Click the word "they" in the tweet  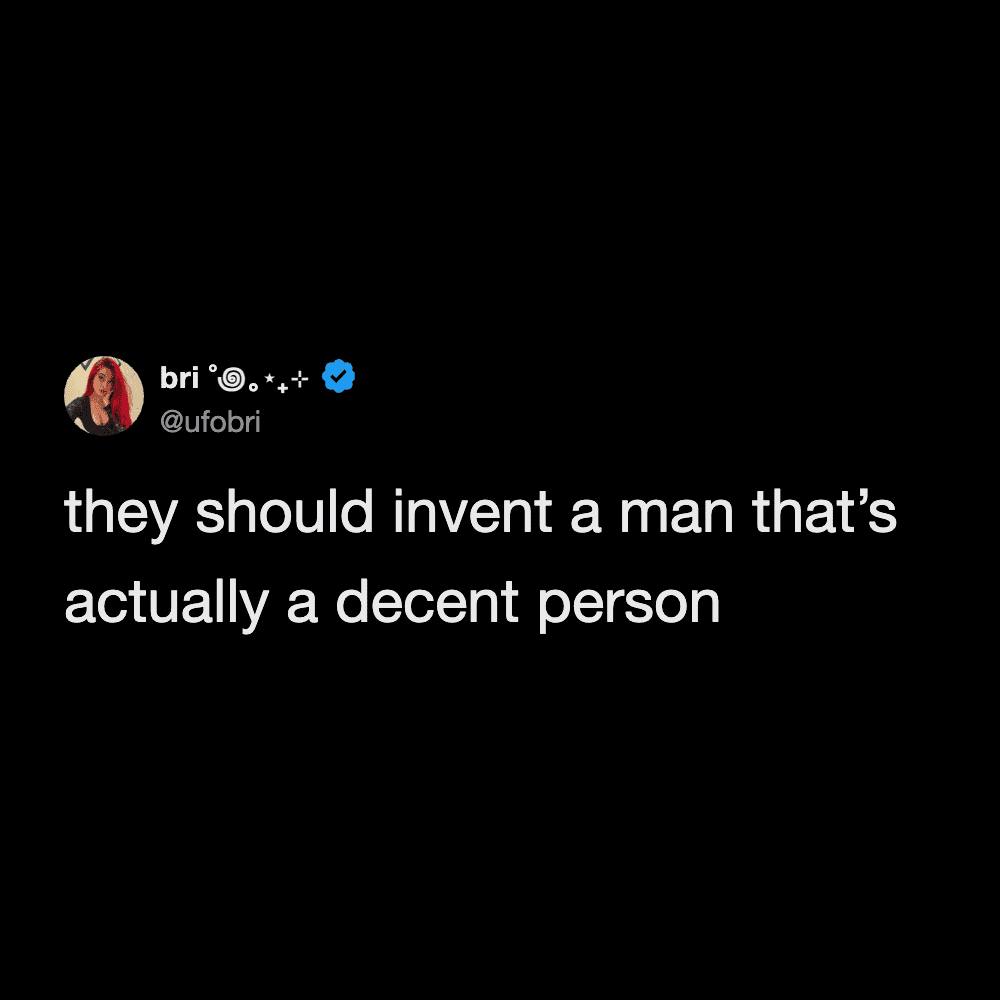121,514
